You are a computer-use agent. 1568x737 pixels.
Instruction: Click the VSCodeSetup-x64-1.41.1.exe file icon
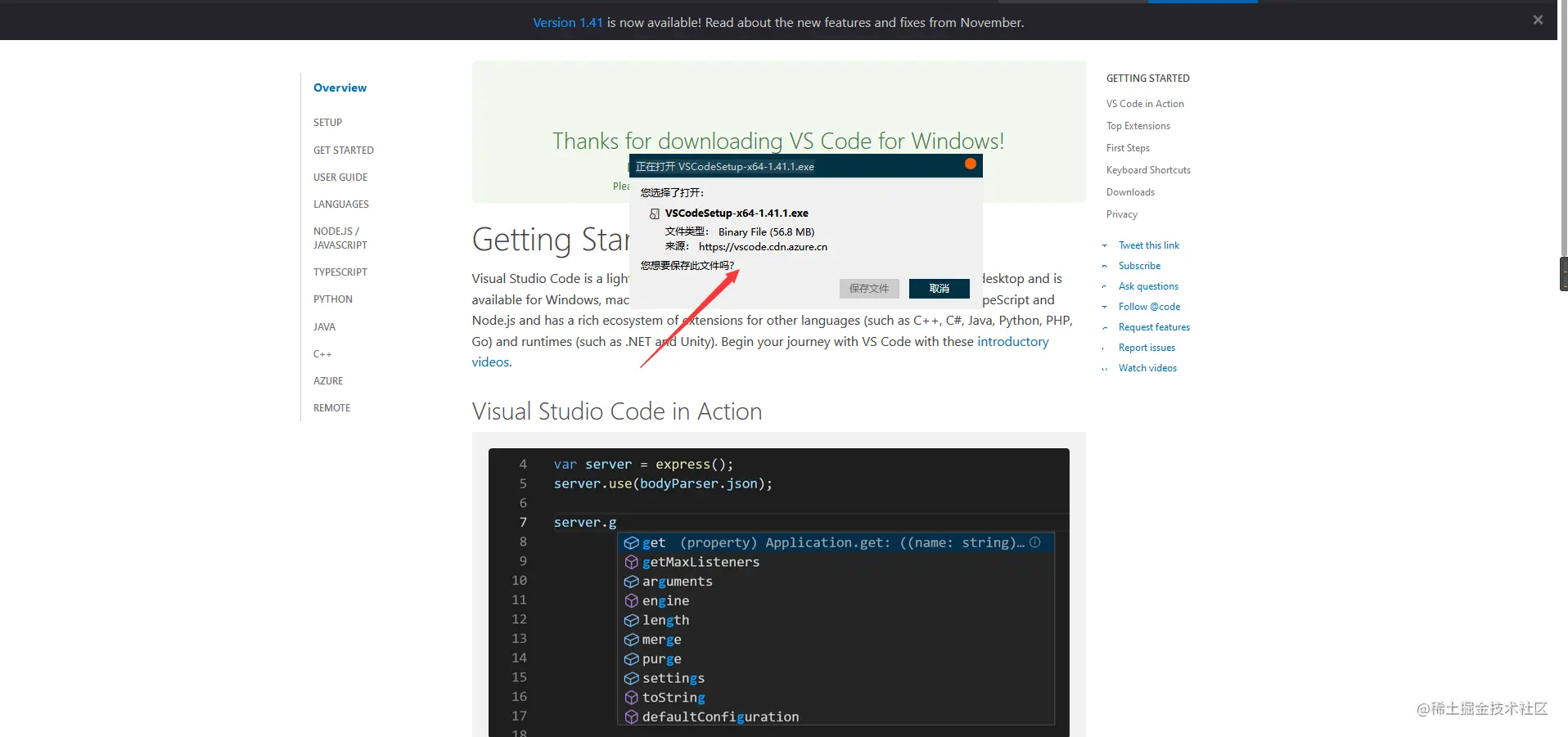(655, 213)
